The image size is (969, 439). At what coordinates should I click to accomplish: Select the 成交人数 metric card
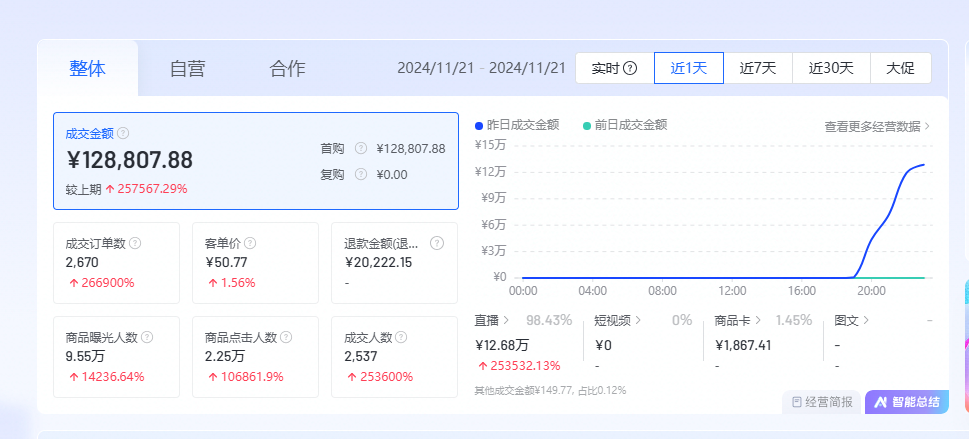(x=395, y=357)
